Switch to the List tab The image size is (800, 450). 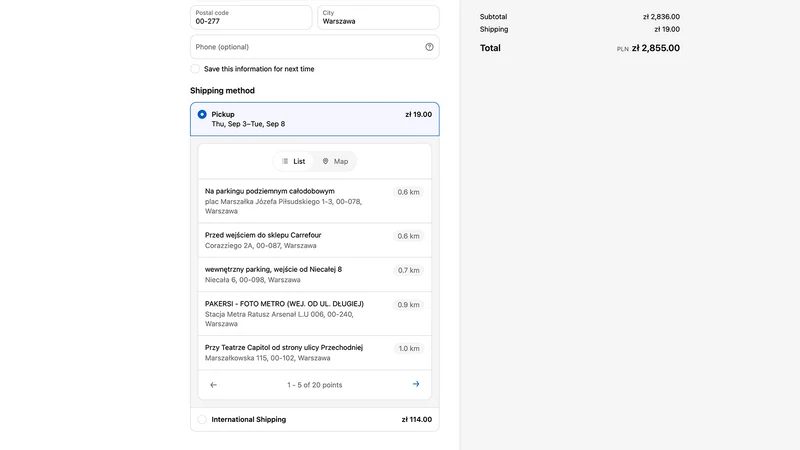point(293,161)
